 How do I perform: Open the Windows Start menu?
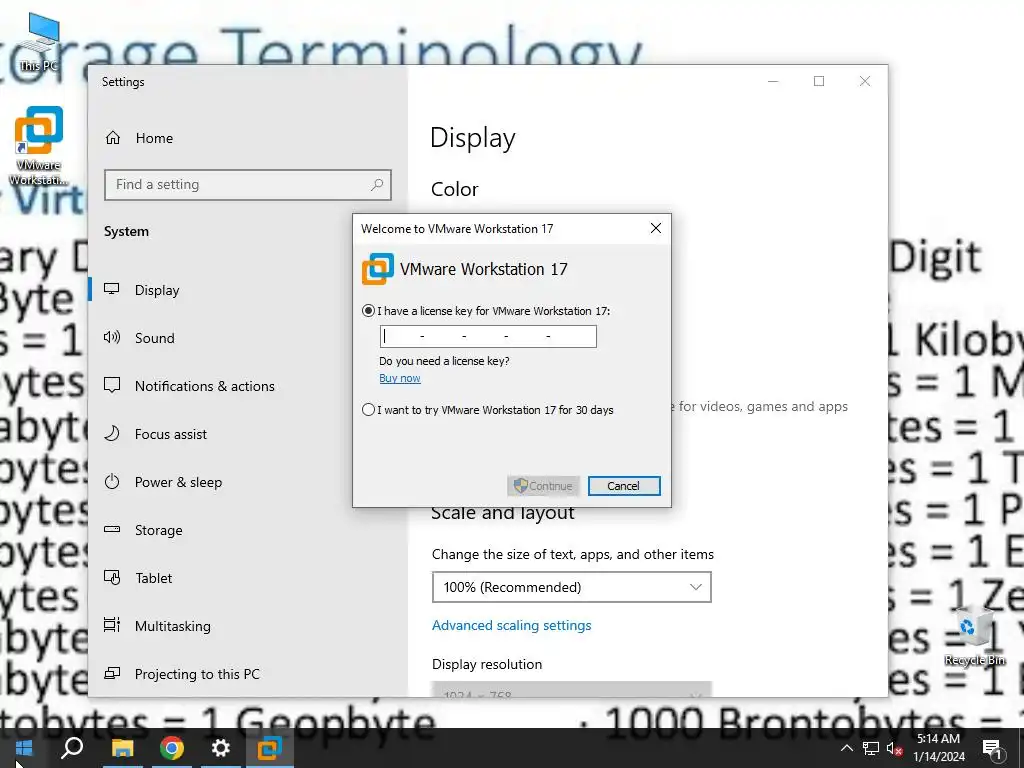(x=24, y=748)
